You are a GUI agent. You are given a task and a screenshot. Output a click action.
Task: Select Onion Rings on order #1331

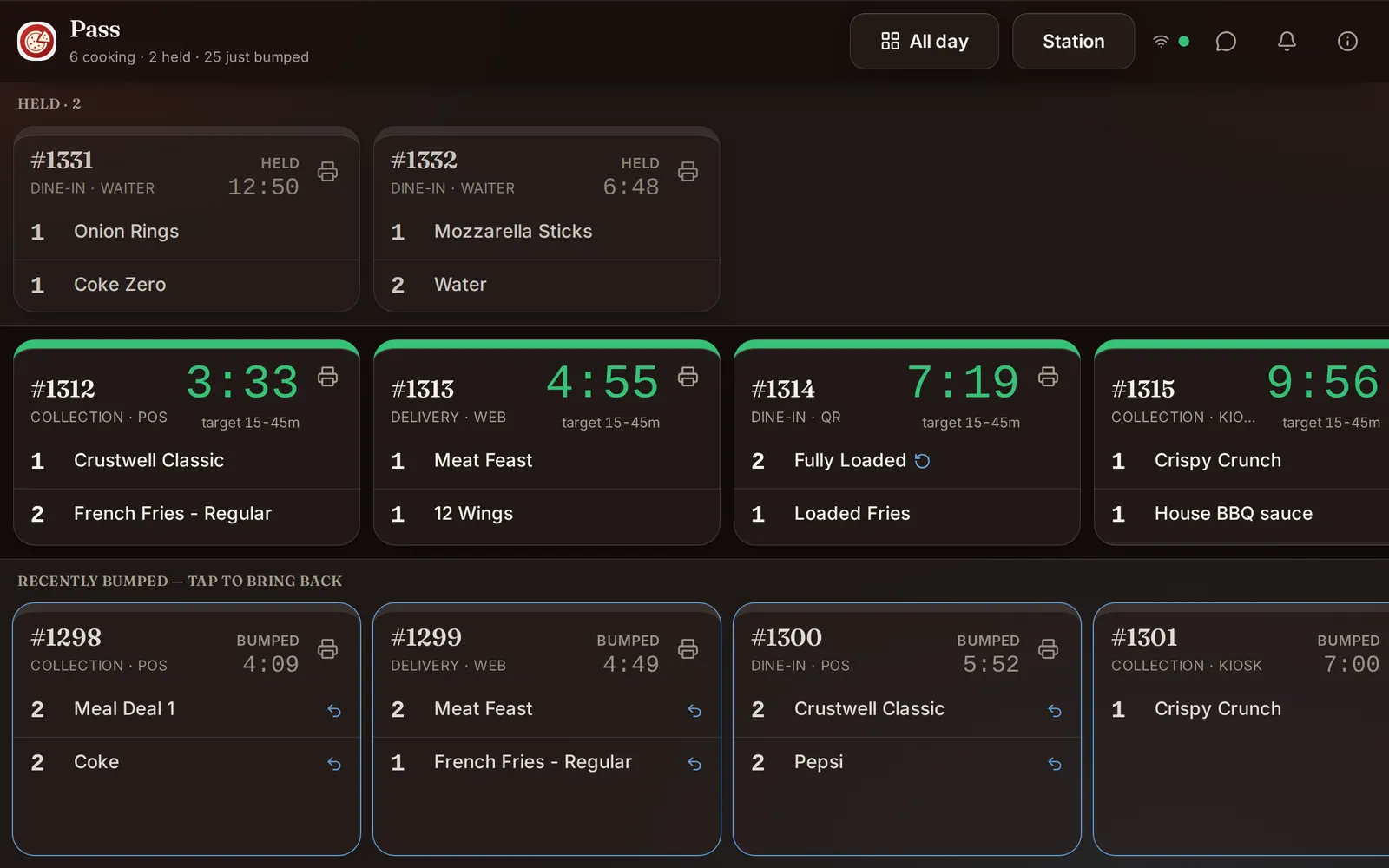click(x=187, y=232)
